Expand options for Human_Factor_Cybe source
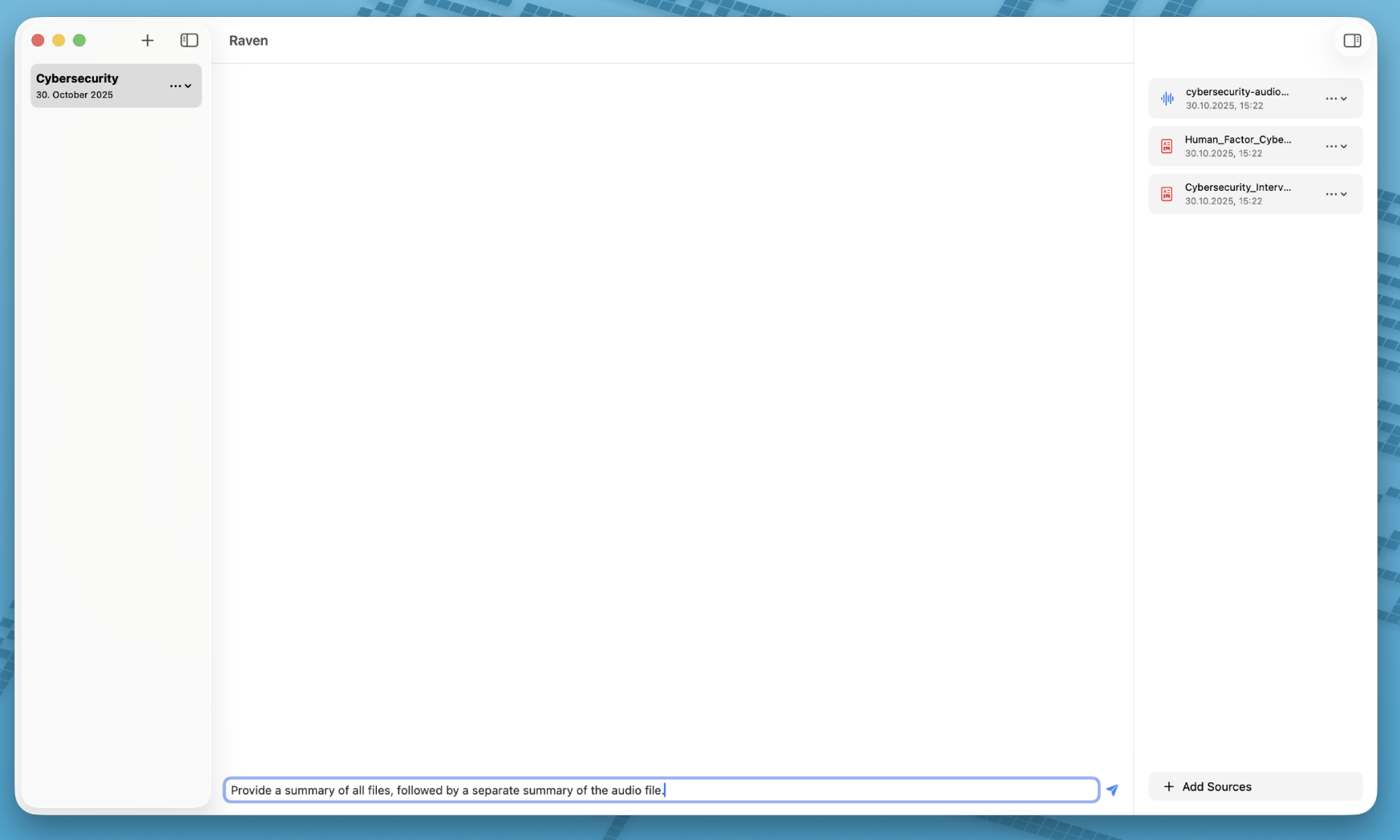 click(1336, 147)
